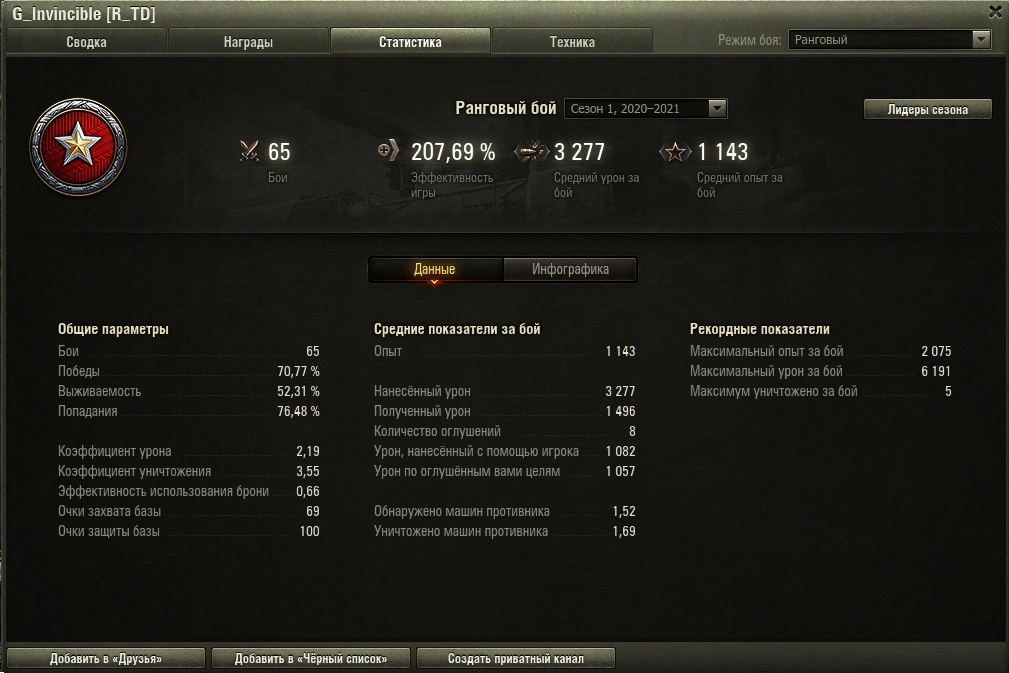This screenshot has height=673, width=1009.
Task: Switch to the Инфографика view
Action: [x=570, y=269]
